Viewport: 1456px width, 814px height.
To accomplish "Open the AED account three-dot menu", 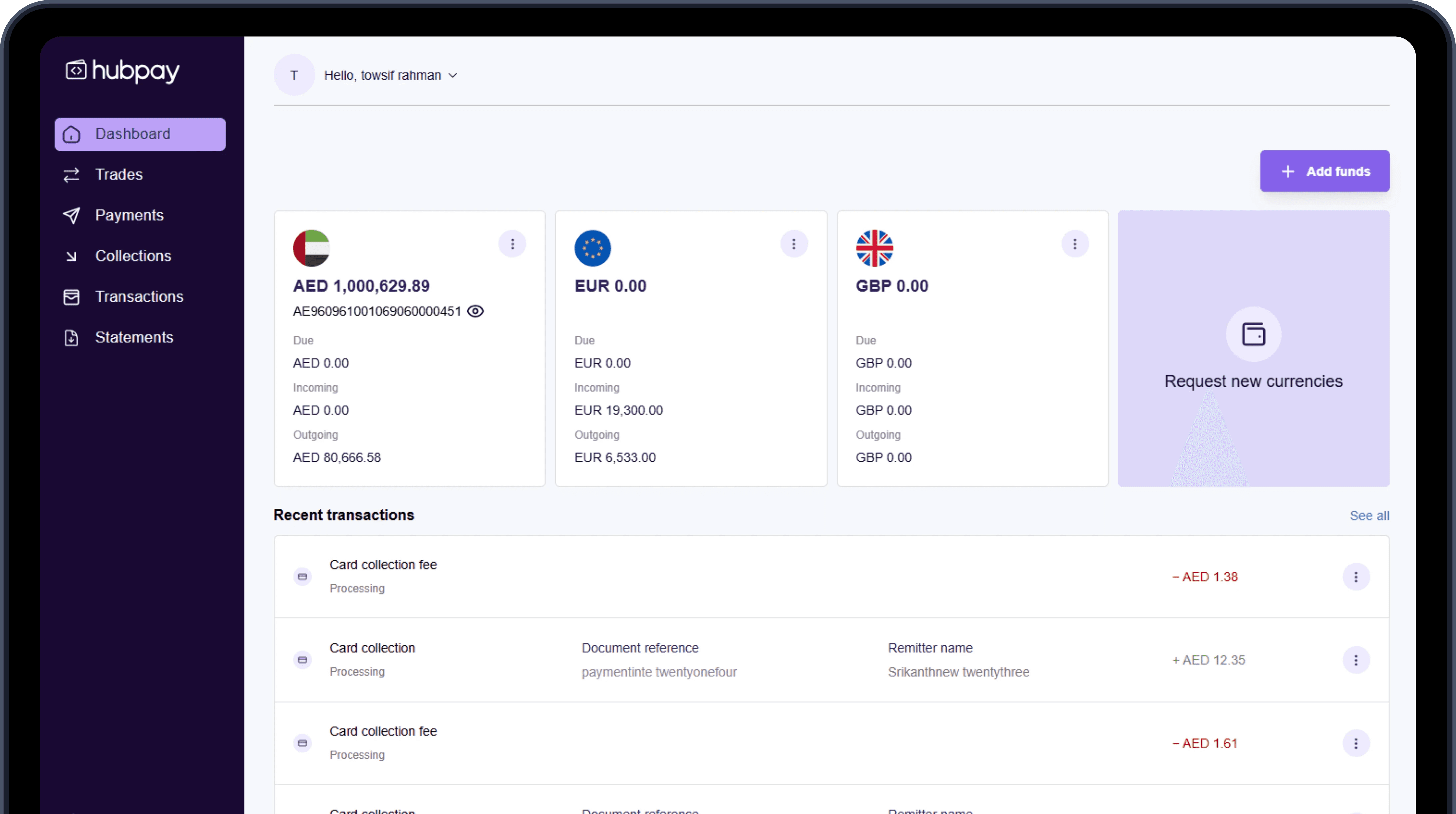I will pos(512,244).
